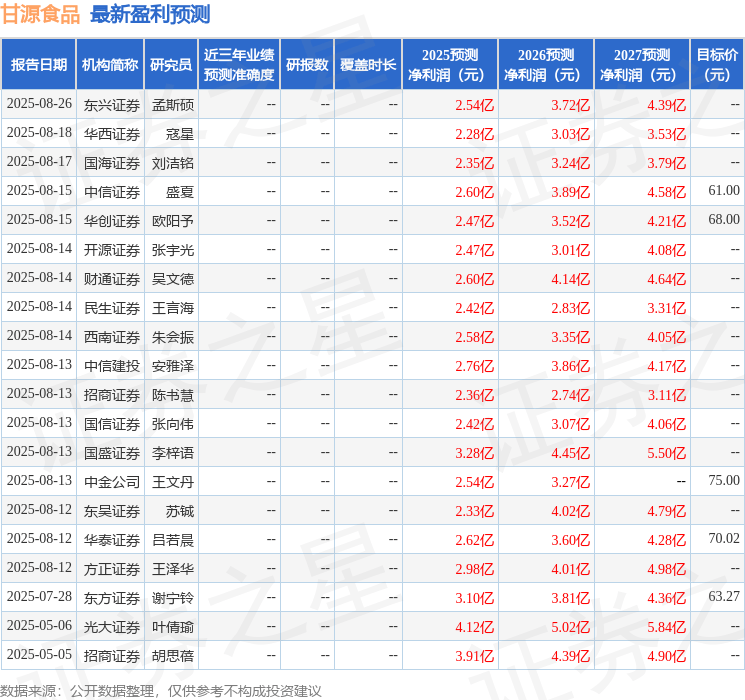Click 方正证券 institution cell
The height and width of the screenshot is (700, 745).
[x=112, y=569]
